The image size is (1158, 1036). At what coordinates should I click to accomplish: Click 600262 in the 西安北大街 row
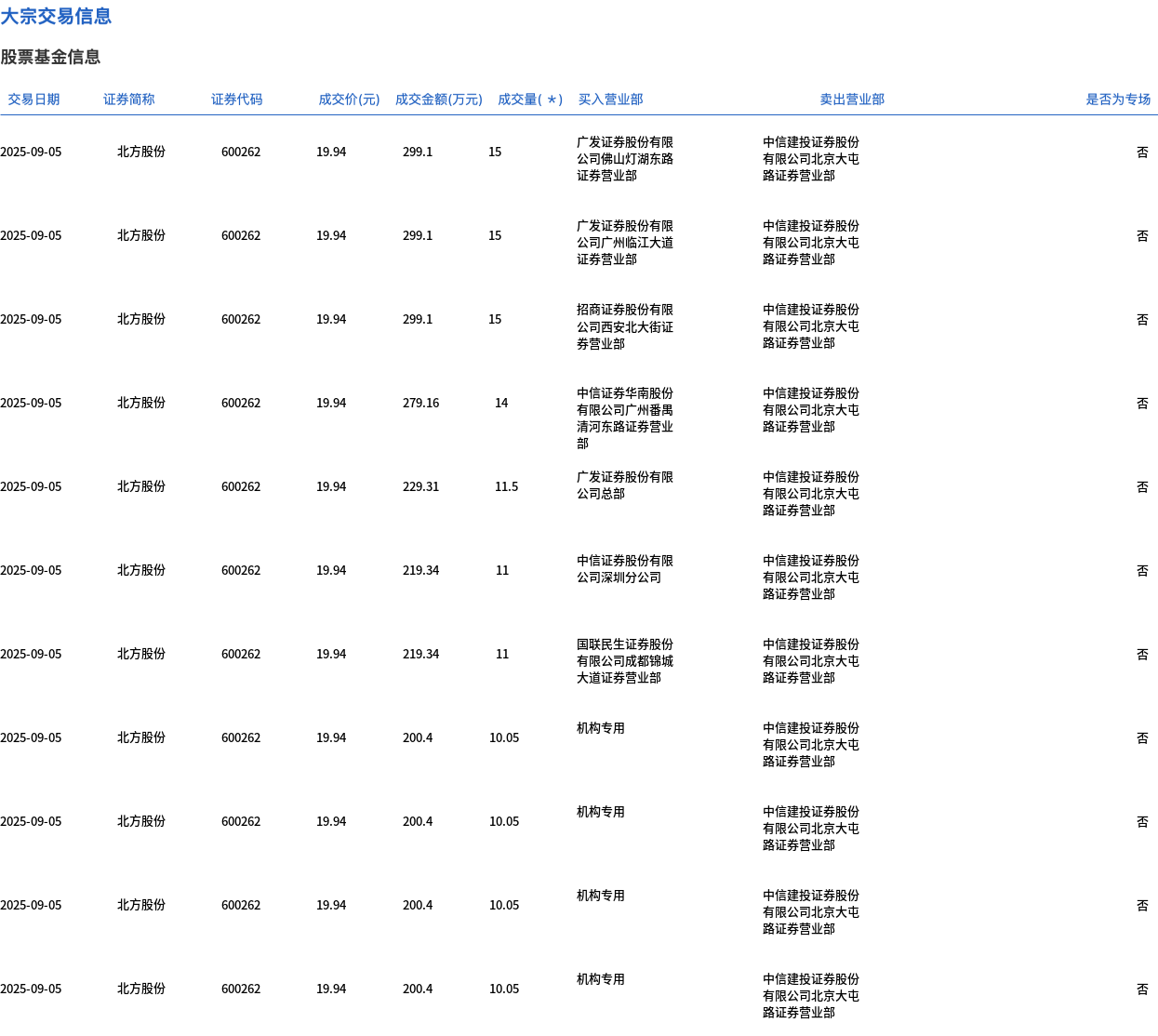[241, 319]
